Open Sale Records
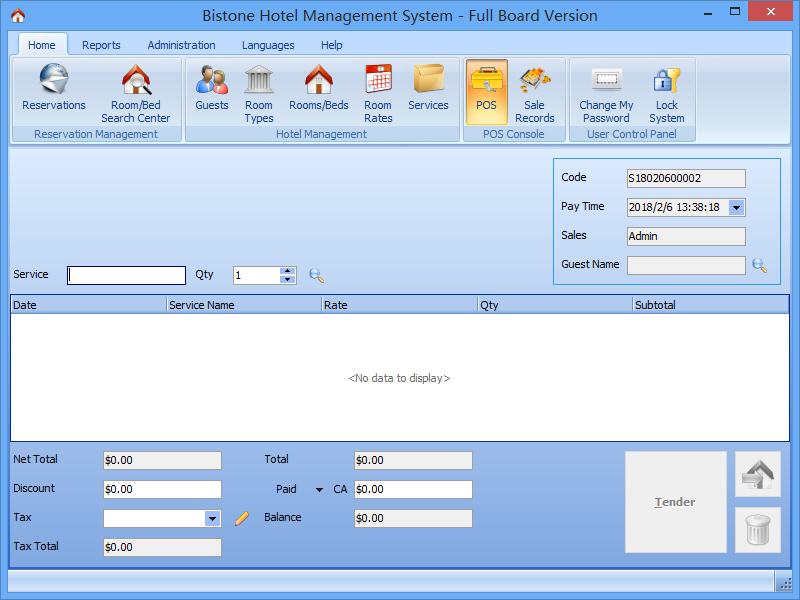The image size is (800, 600). pos(535,92)
